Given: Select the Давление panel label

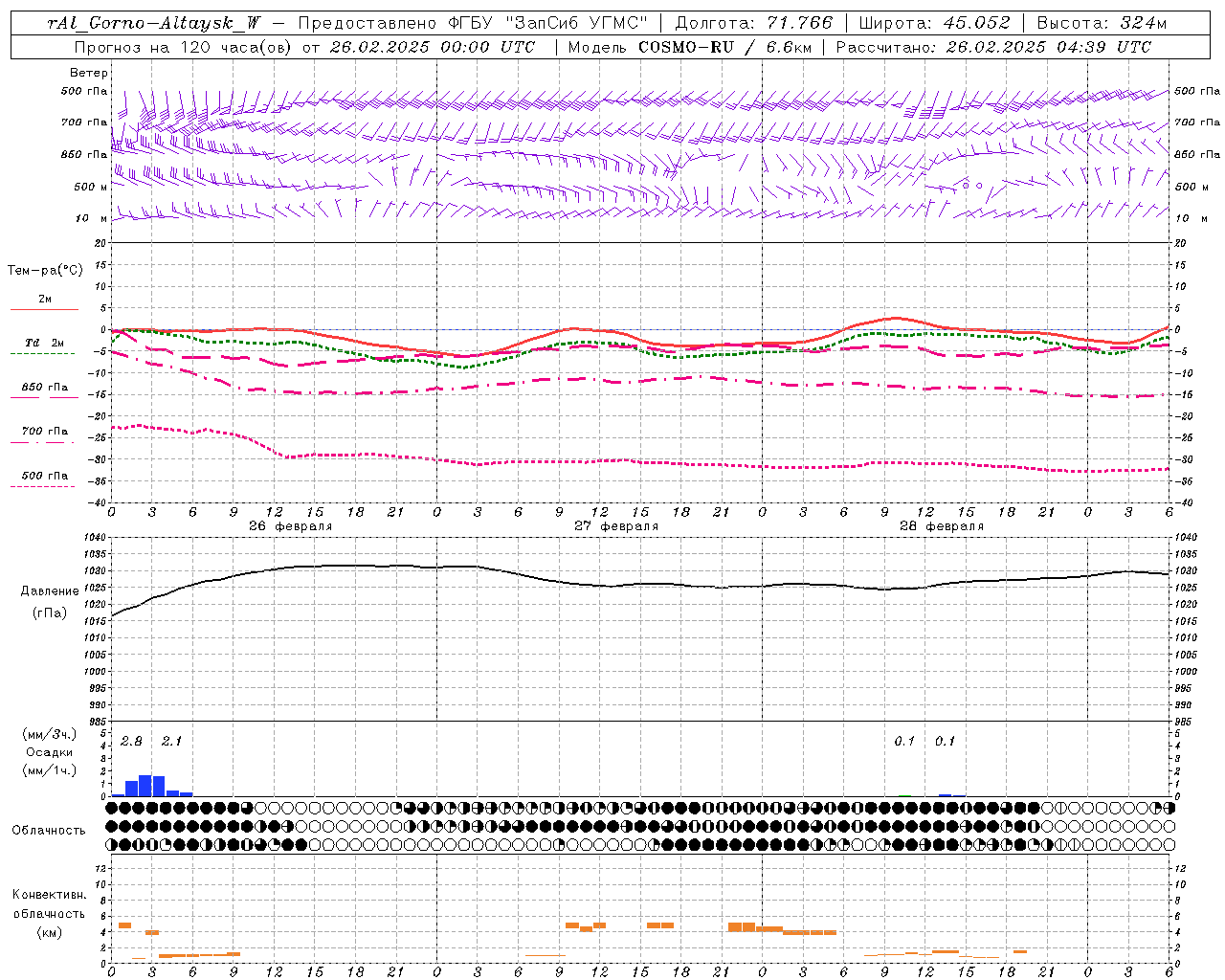Looking at the screenshot, I should (50, 591).
